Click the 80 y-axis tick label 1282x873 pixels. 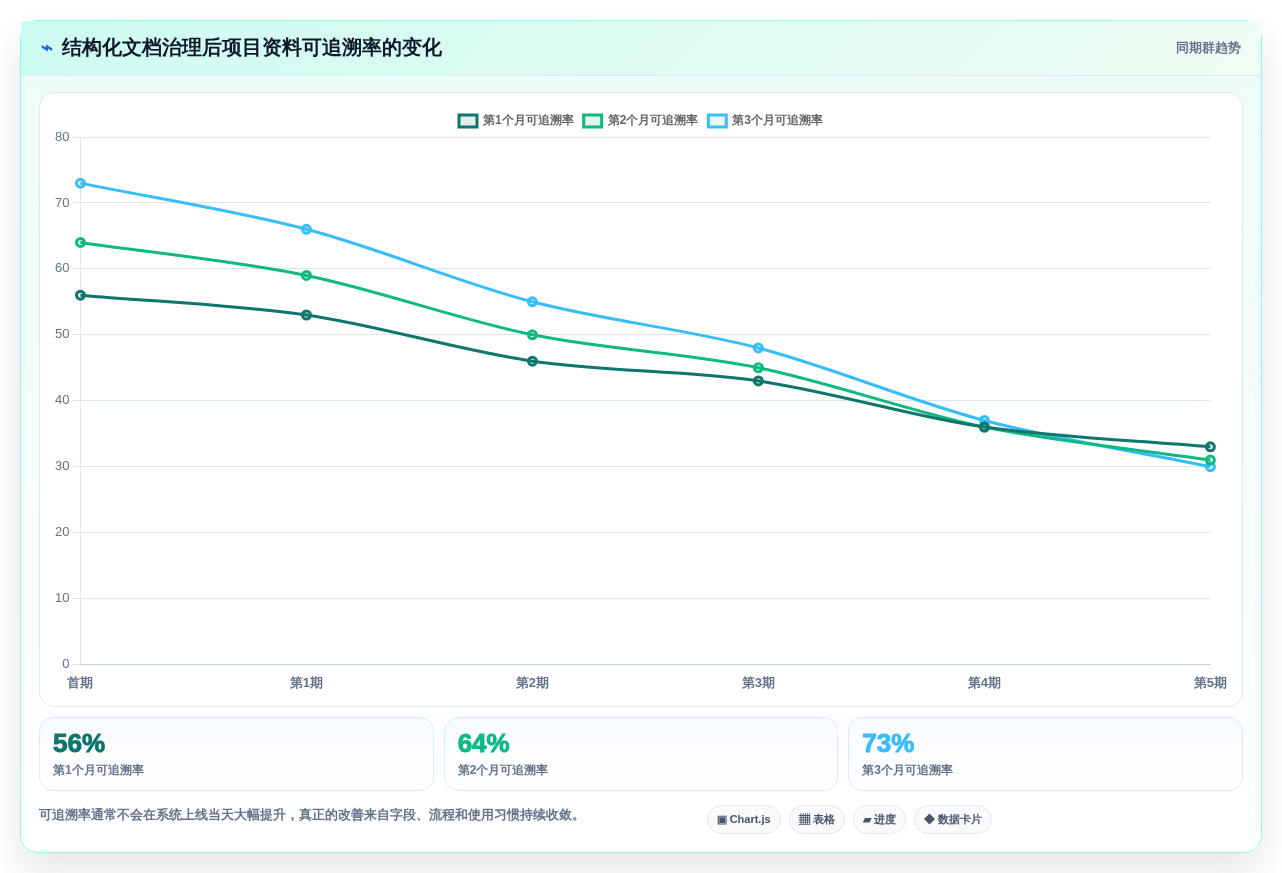[x=62, y=137]
